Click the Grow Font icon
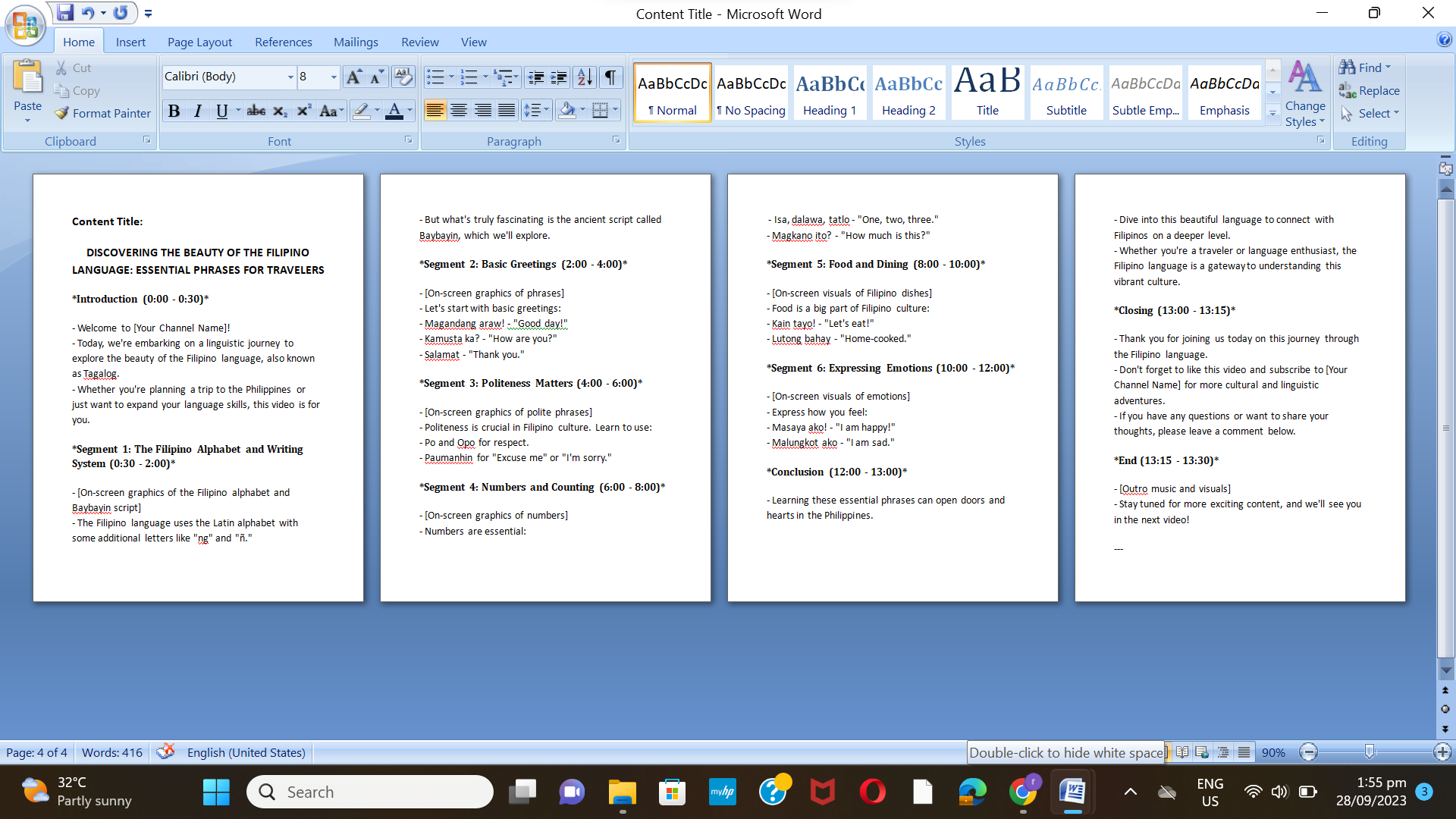The width and height of the screenshot is (1456, 819). (353, 77)
